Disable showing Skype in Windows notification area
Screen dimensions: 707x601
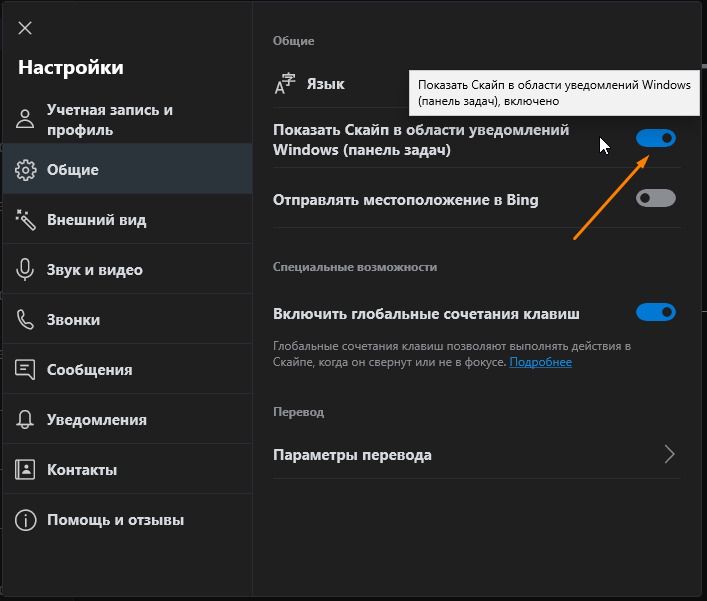tap(656, 138)
